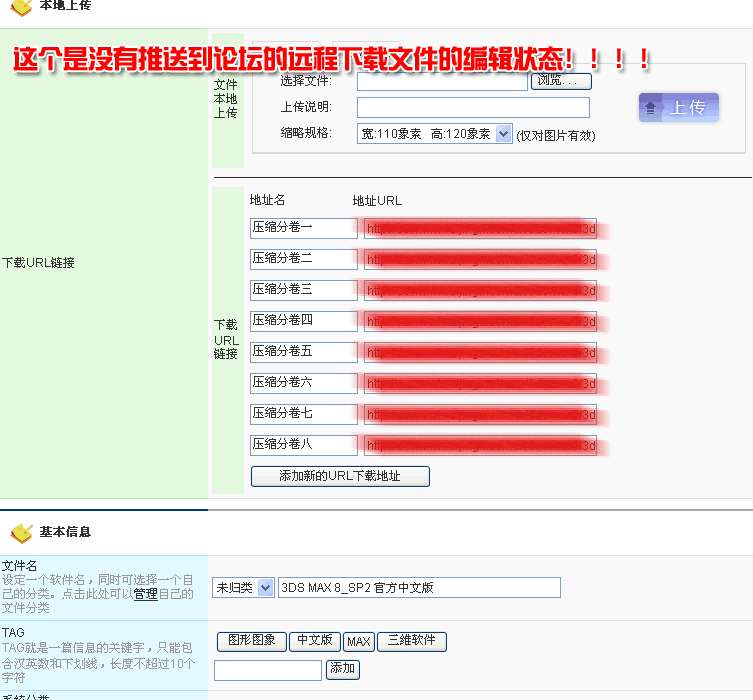Click the URL field beside 压缩分卷四
Viewport: 753px width, 700px height.
[x=480, y=322]
